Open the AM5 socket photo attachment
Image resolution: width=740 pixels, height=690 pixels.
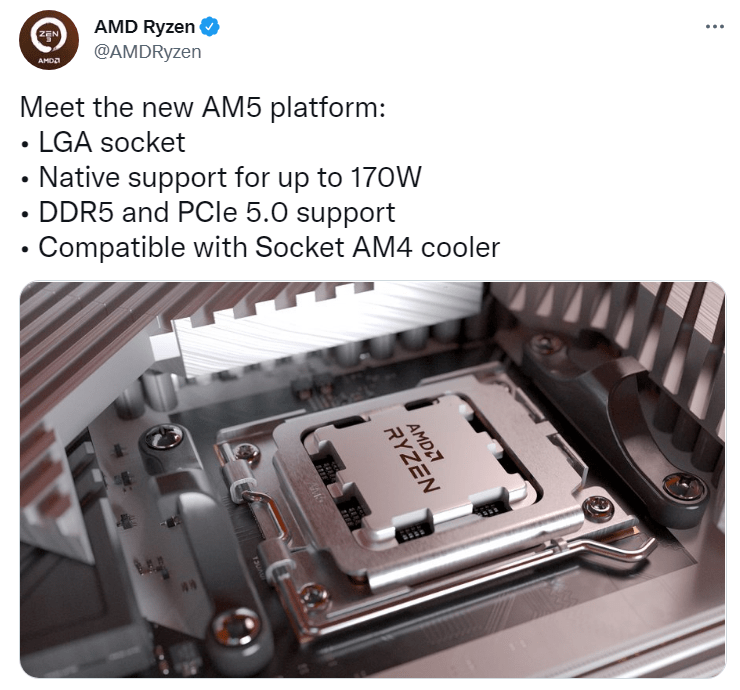[x=372, y=480]
